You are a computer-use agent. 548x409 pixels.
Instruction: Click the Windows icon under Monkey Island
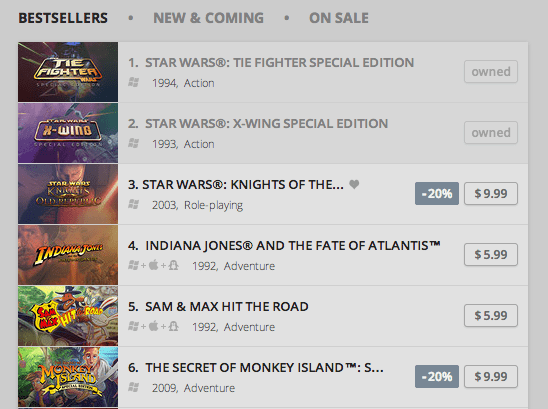tap(134, 387)
